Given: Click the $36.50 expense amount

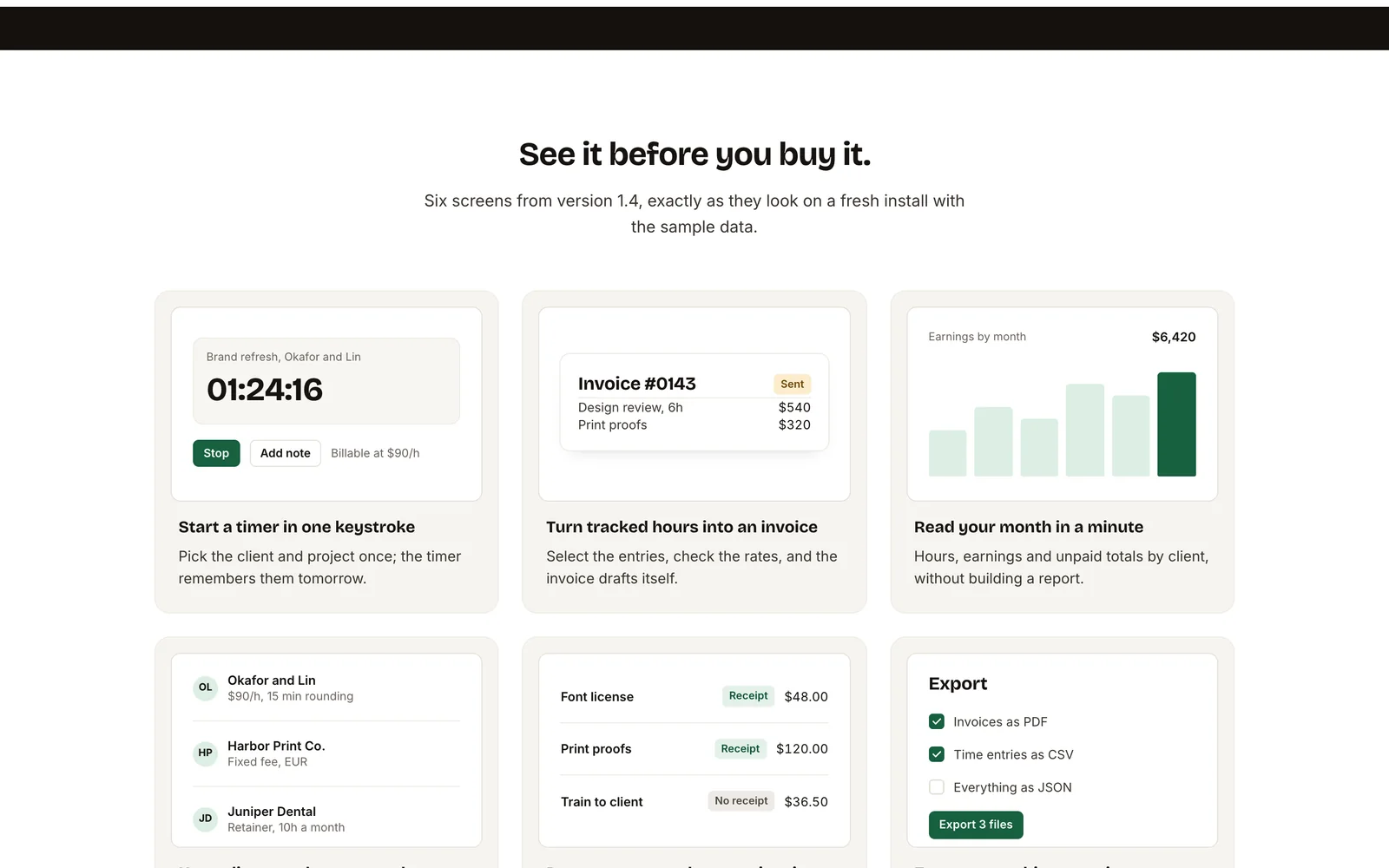Looking at the screenshot, I should pos(806,802).
